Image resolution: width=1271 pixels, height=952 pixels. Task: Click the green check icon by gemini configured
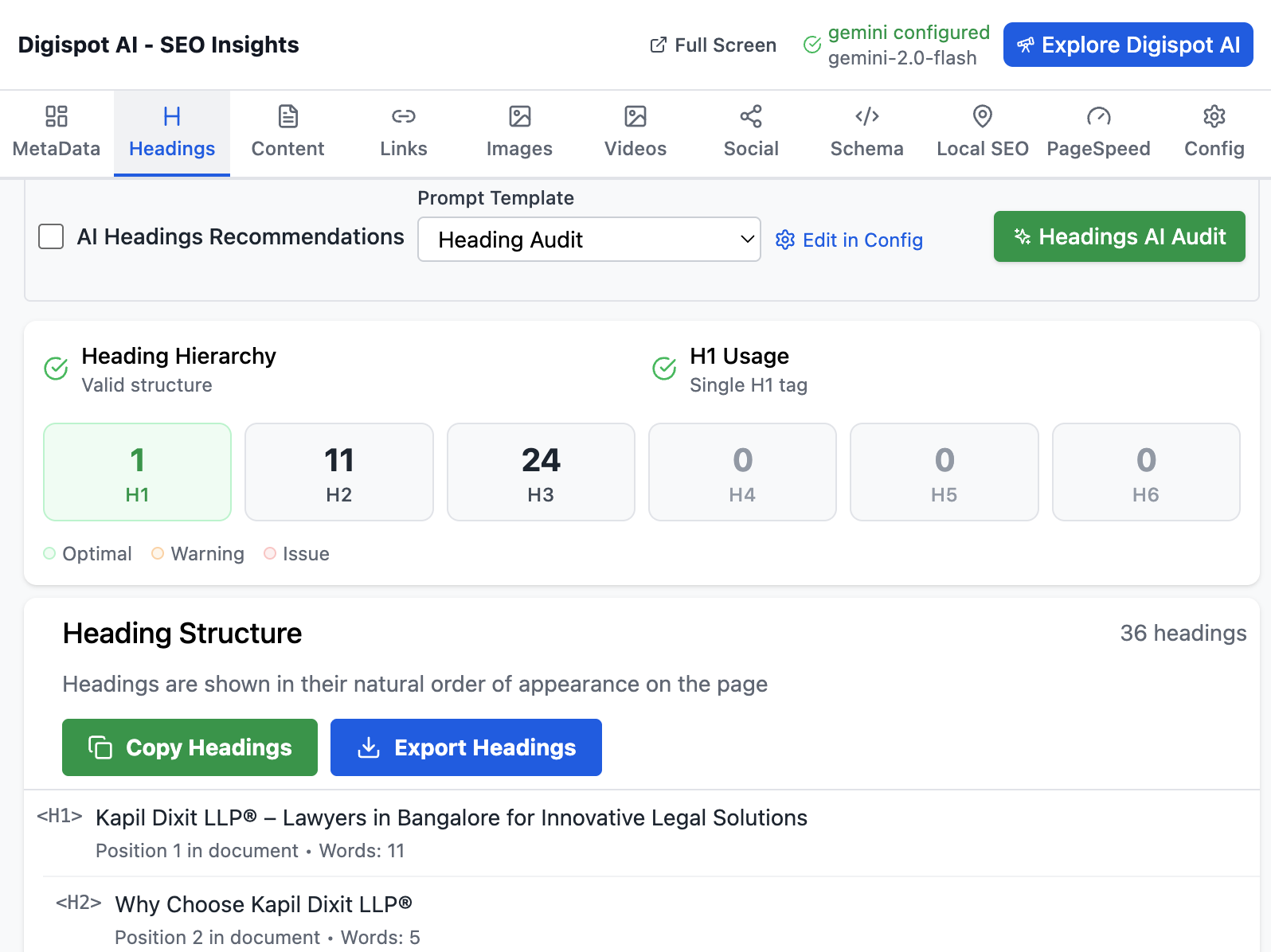tap(812, 45)
